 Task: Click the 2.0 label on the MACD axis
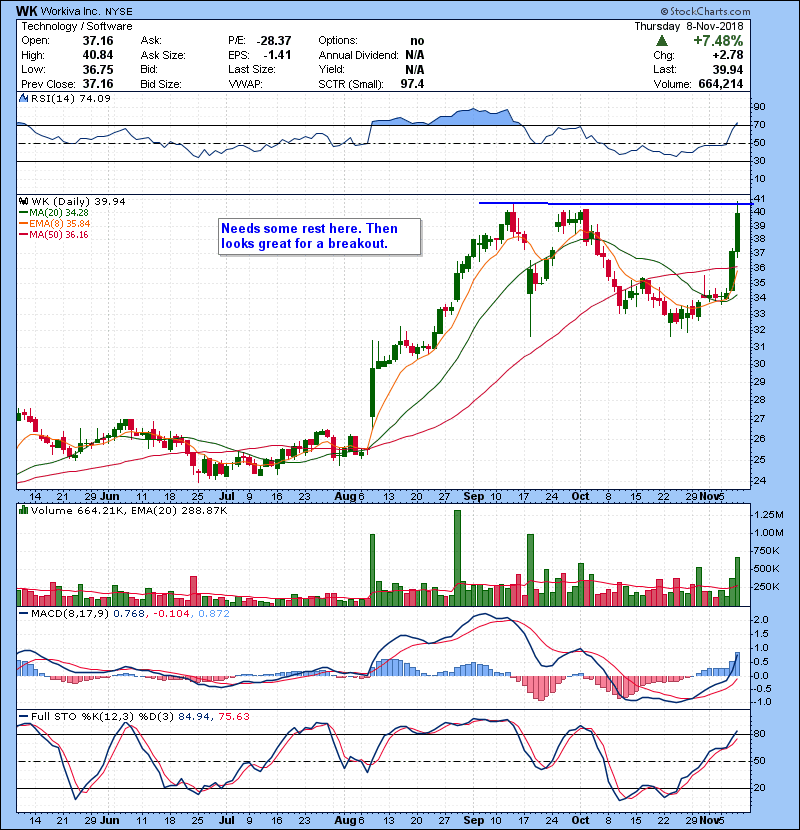[x=761, y=619]
